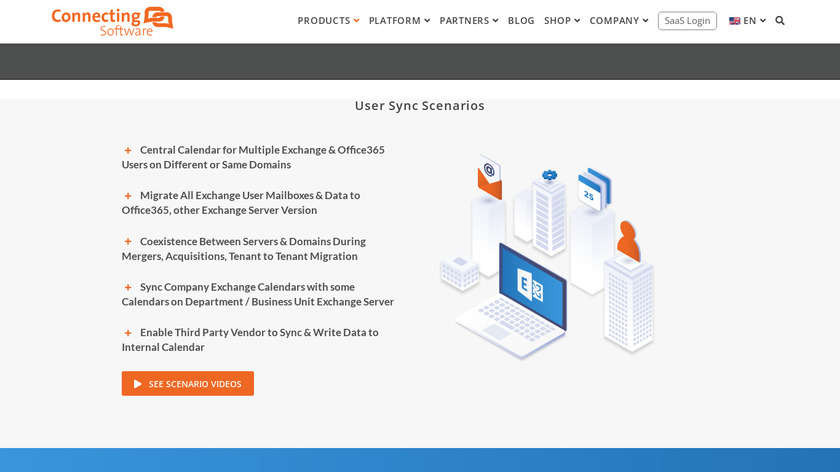This screenshot has width=840, height=472.
Task: Select 'Coexistence Between Servers & Domains' text
Action: click(235, 241)
